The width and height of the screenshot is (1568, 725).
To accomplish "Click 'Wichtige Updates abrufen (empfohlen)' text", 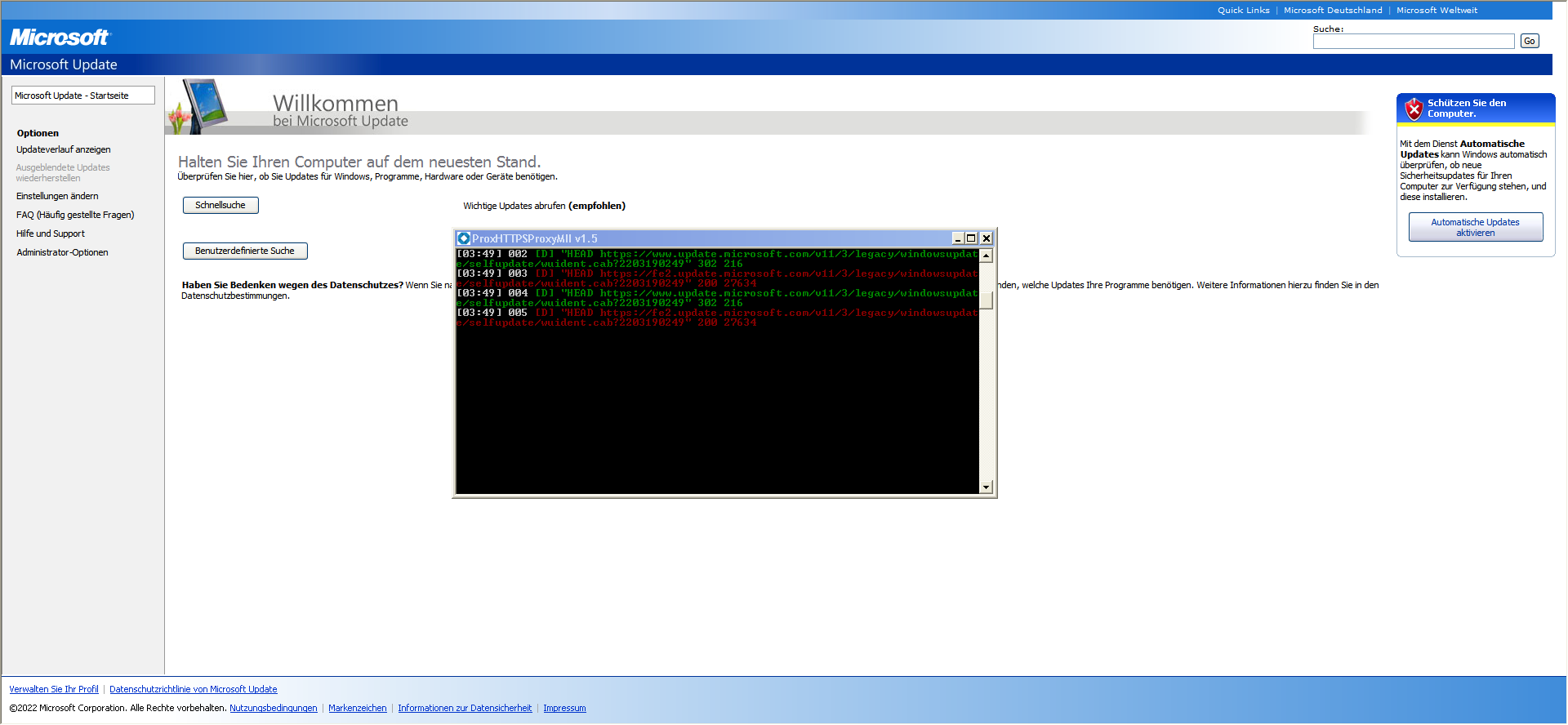I will pos(545,206).
